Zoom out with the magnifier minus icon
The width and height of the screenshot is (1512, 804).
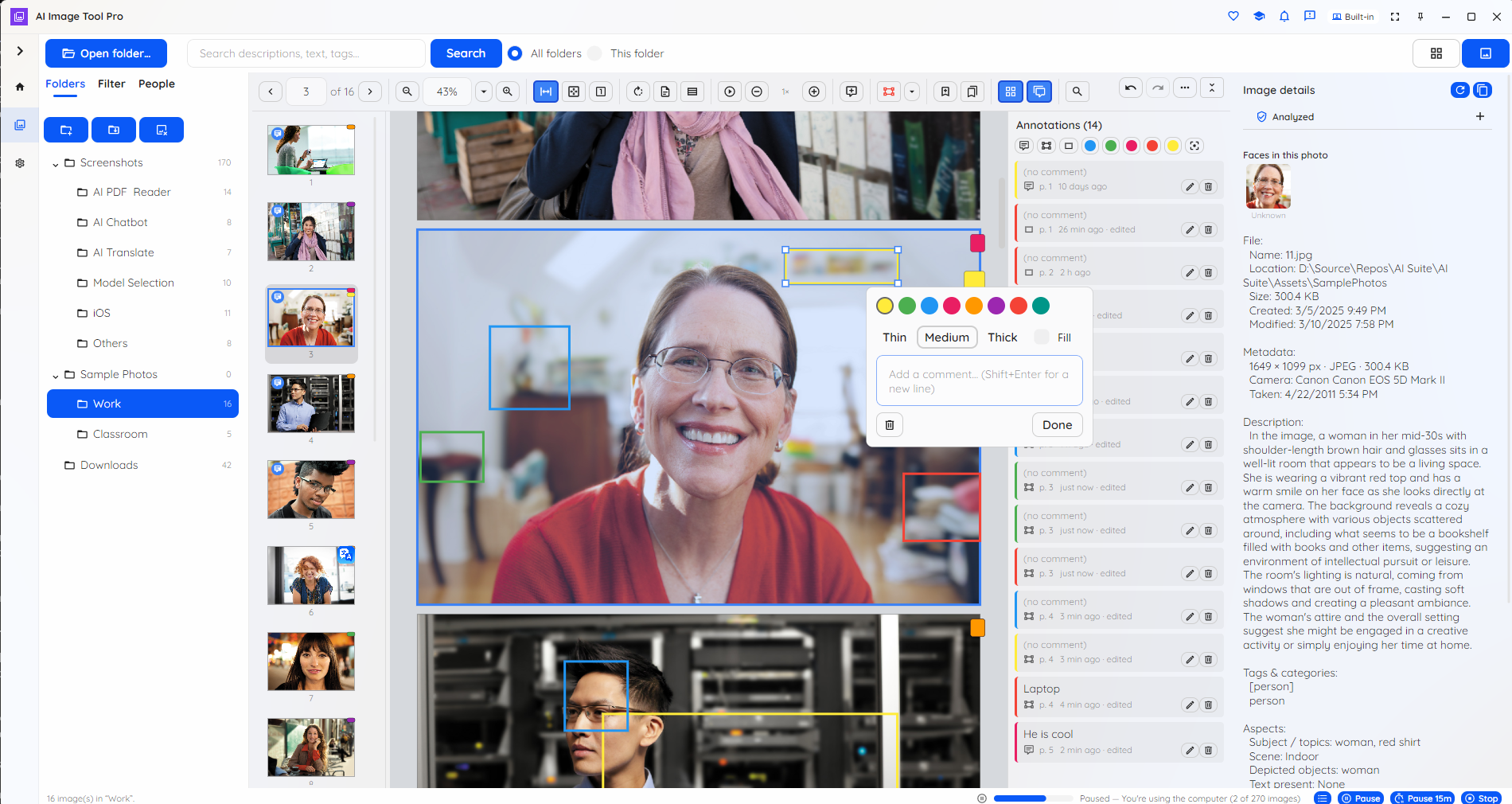(x=407, y=92)
